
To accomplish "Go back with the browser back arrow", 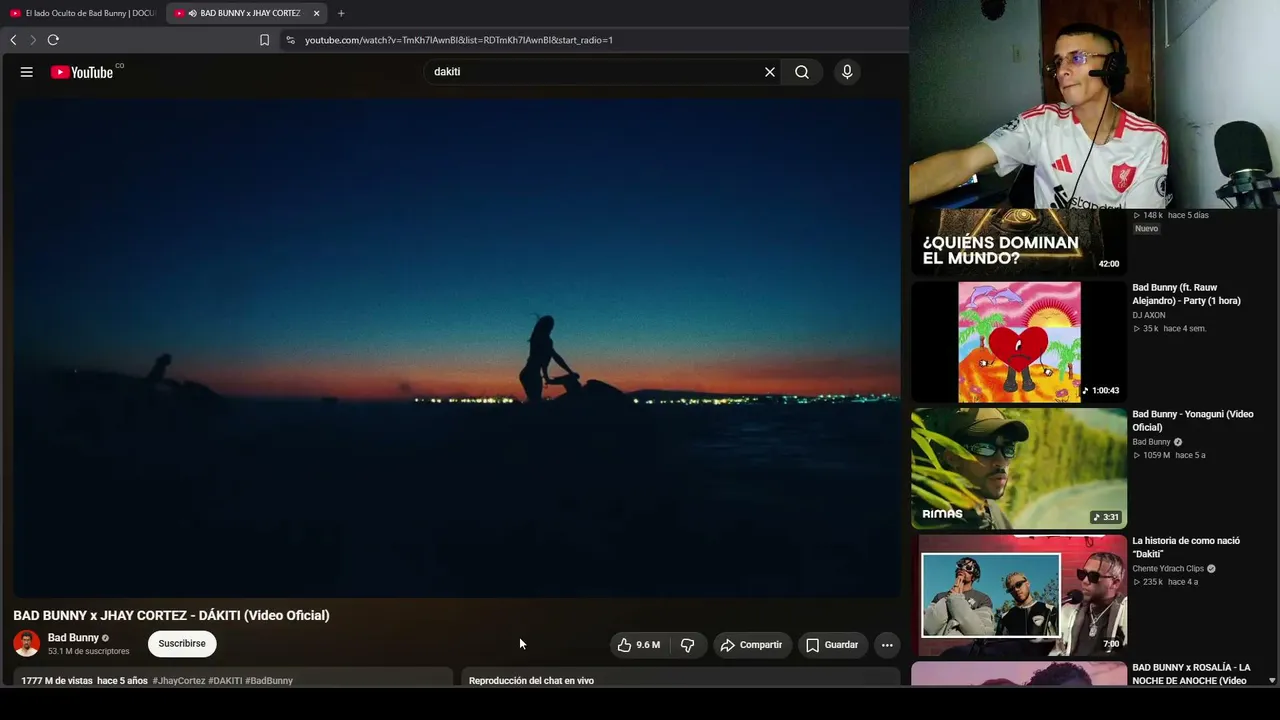I will click(13, 40).
